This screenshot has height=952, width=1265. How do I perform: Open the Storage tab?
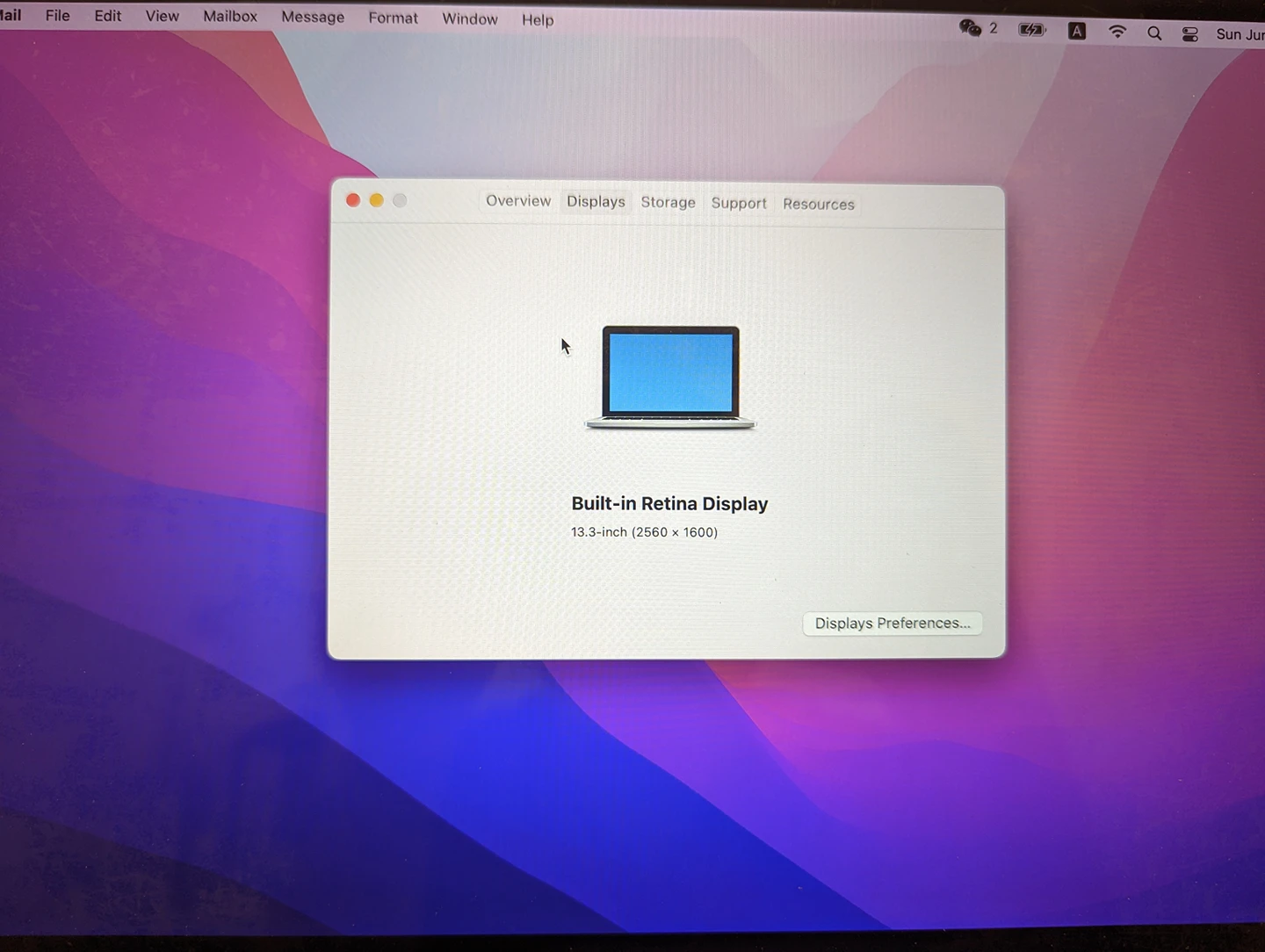point(668,203)
